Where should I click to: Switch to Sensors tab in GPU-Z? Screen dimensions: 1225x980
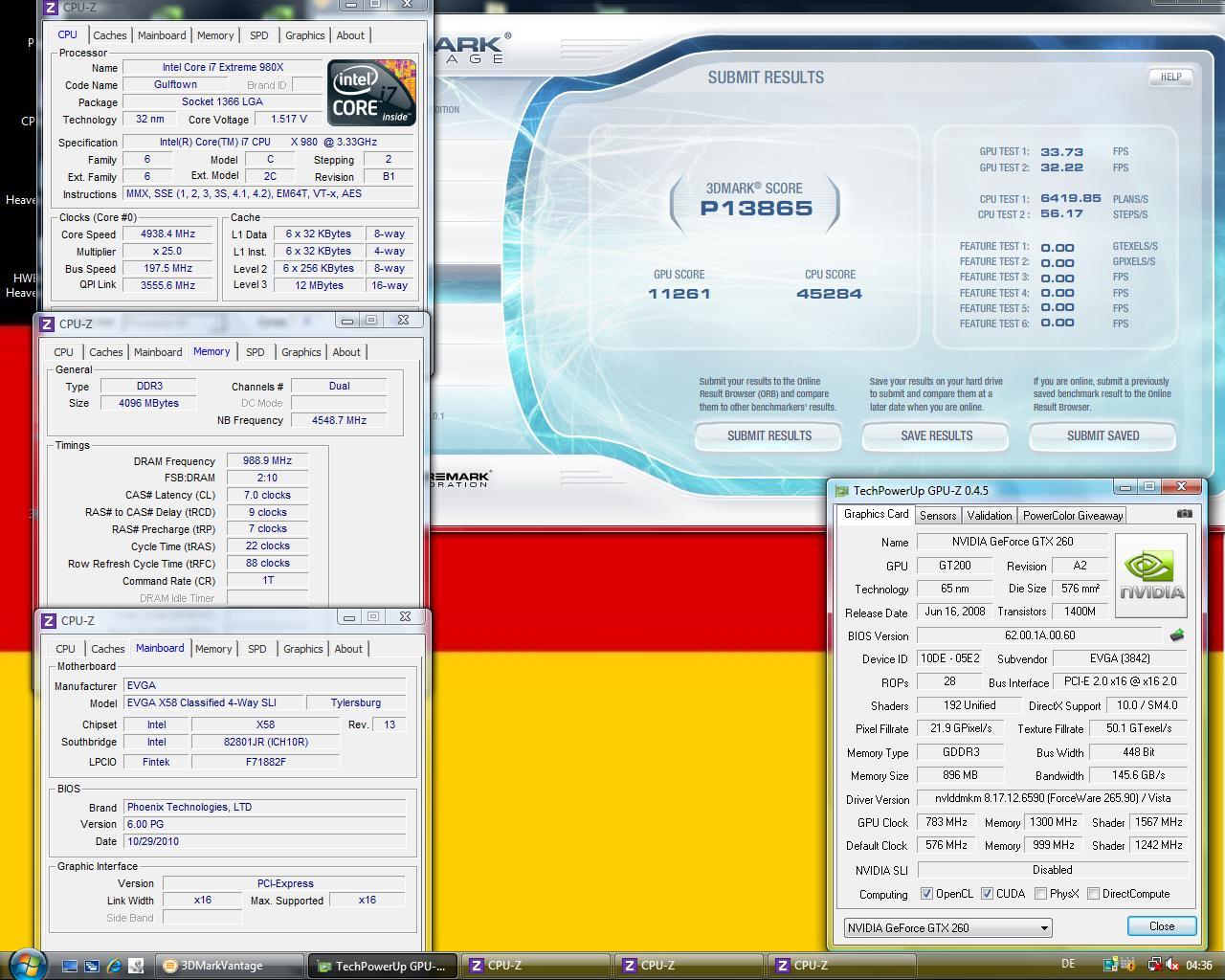click(x=938, y=516)
